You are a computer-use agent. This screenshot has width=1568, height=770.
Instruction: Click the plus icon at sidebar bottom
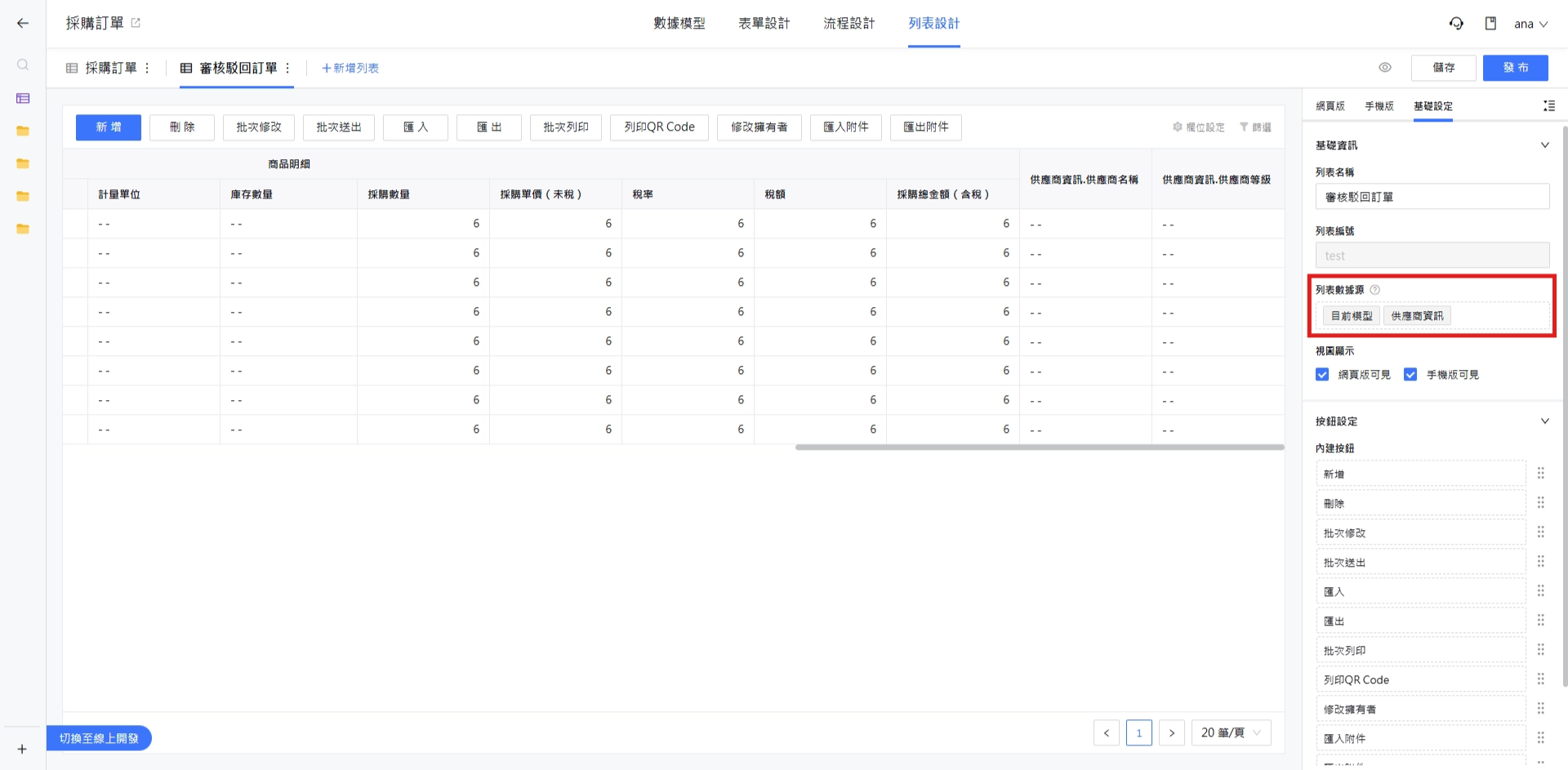click(x=22, y=749)
